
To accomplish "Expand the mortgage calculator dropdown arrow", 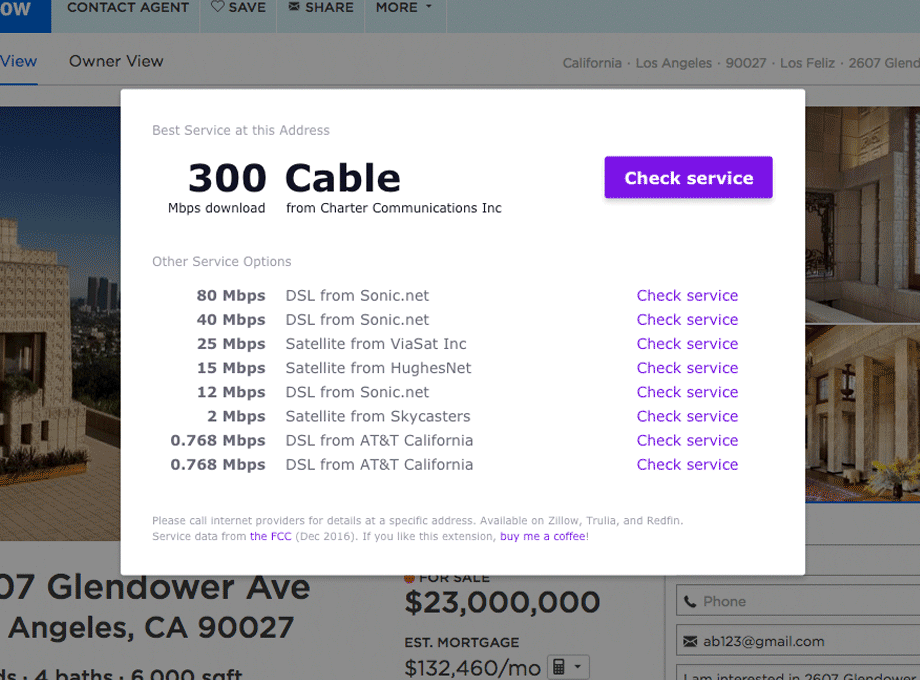I will [x=578, y=667].
